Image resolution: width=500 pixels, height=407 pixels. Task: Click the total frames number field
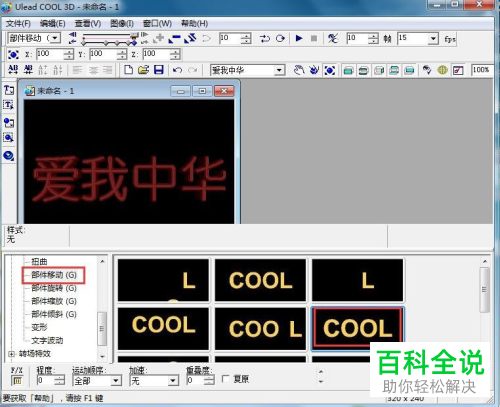[x=357, y=38]
